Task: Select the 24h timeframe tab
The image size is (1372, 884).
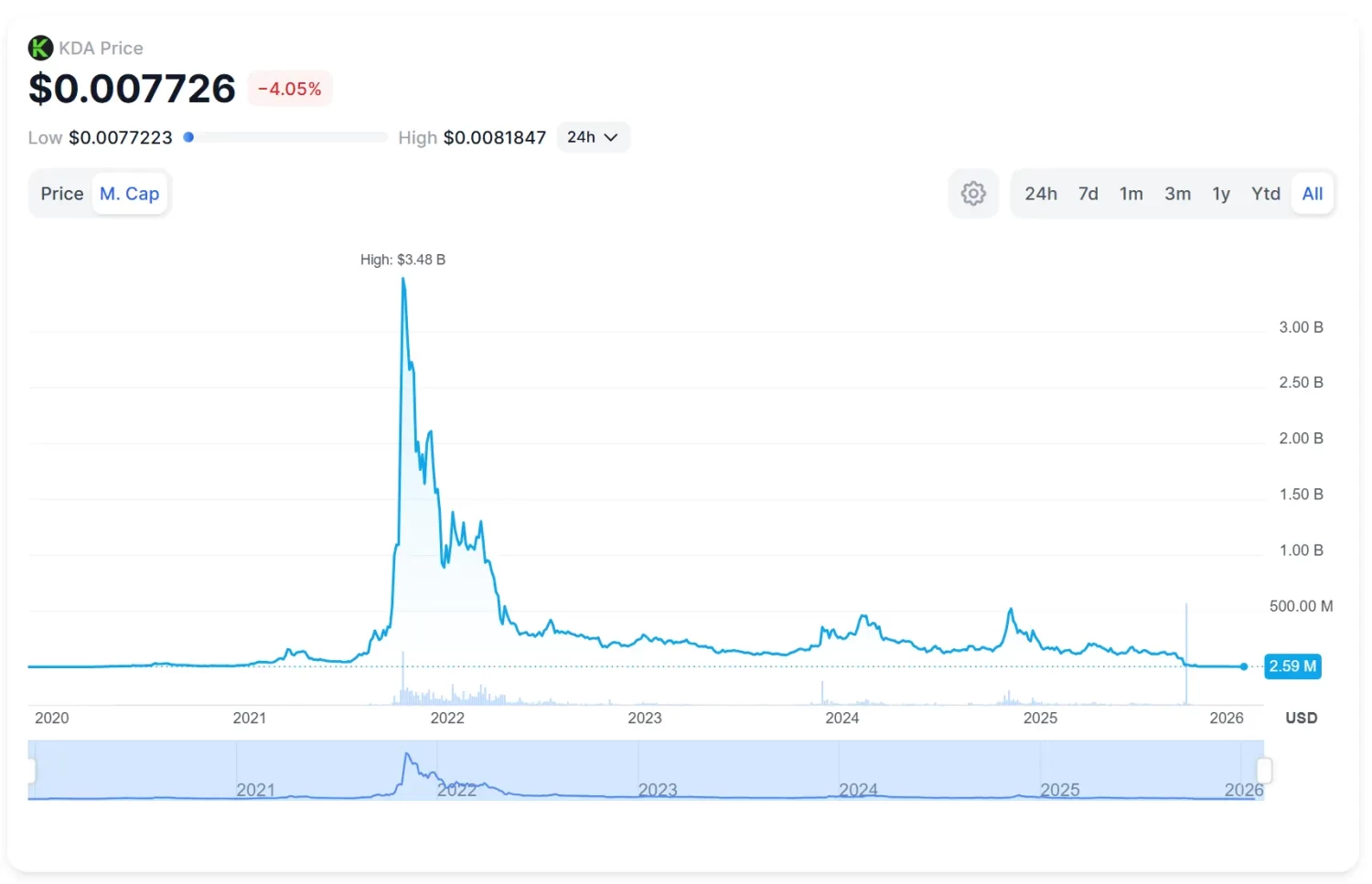Action: [x=1040, y=194]
